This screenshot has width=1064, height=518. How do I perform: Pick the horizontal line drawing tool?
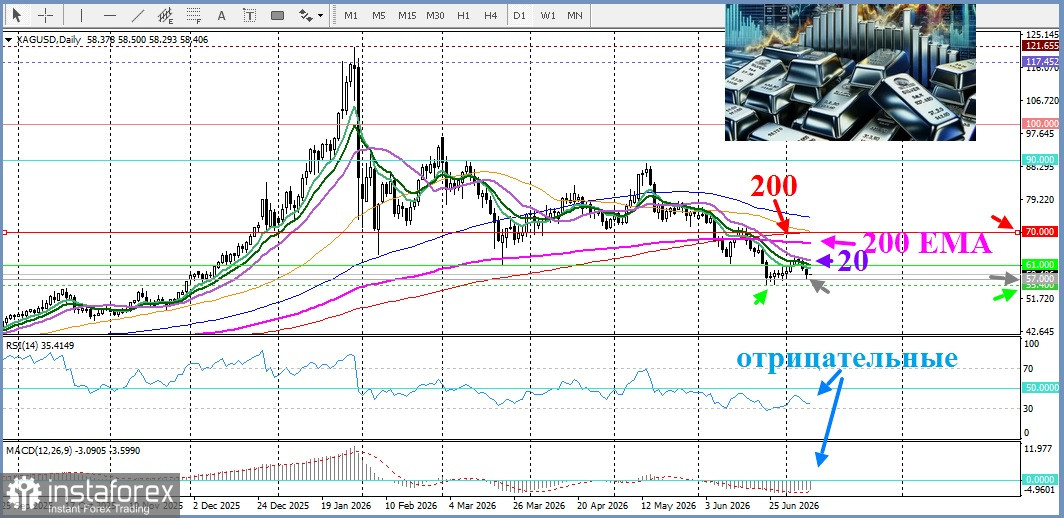tap(109, 15)
